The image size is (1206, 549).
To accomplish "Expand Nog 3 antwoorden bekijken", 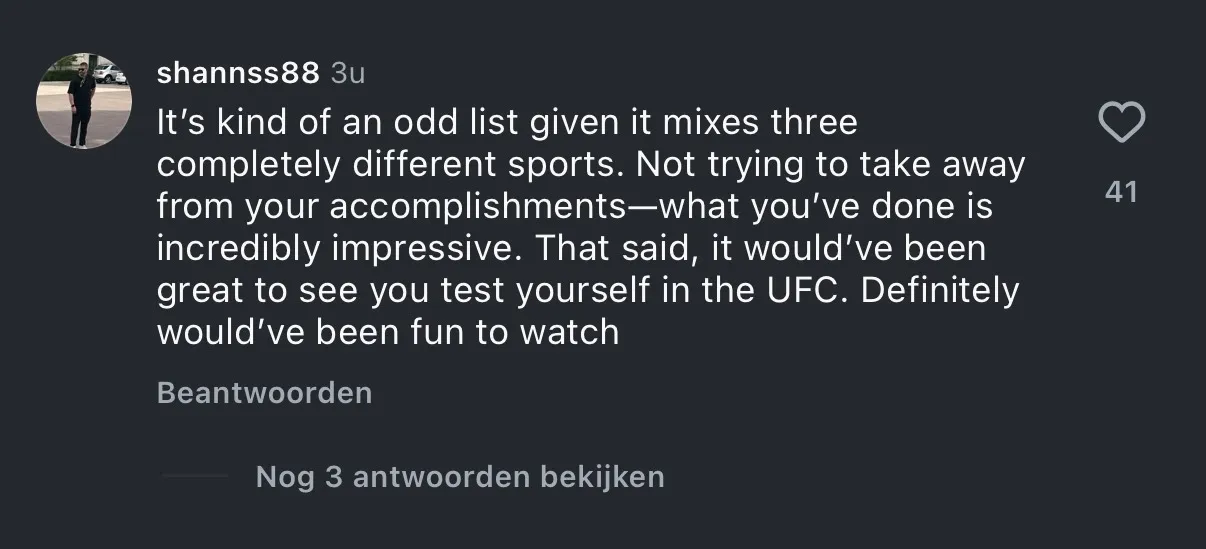I will point(460,477).
